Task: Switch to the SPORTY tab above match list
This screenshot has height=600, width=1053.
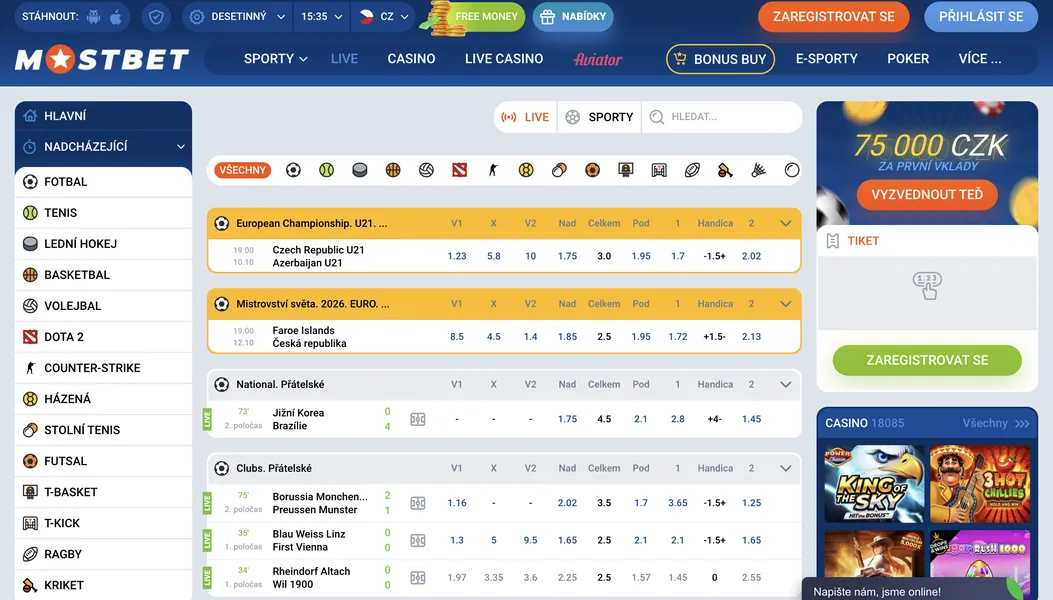Action: coord(598,117)
